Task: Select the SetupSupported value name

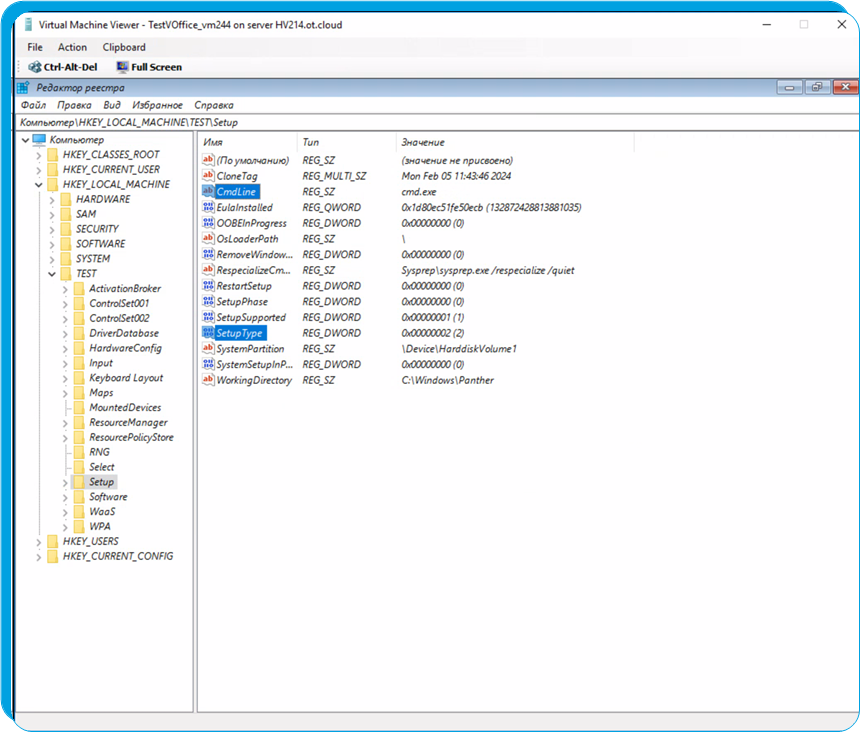Action: click(x=251, y=317)
